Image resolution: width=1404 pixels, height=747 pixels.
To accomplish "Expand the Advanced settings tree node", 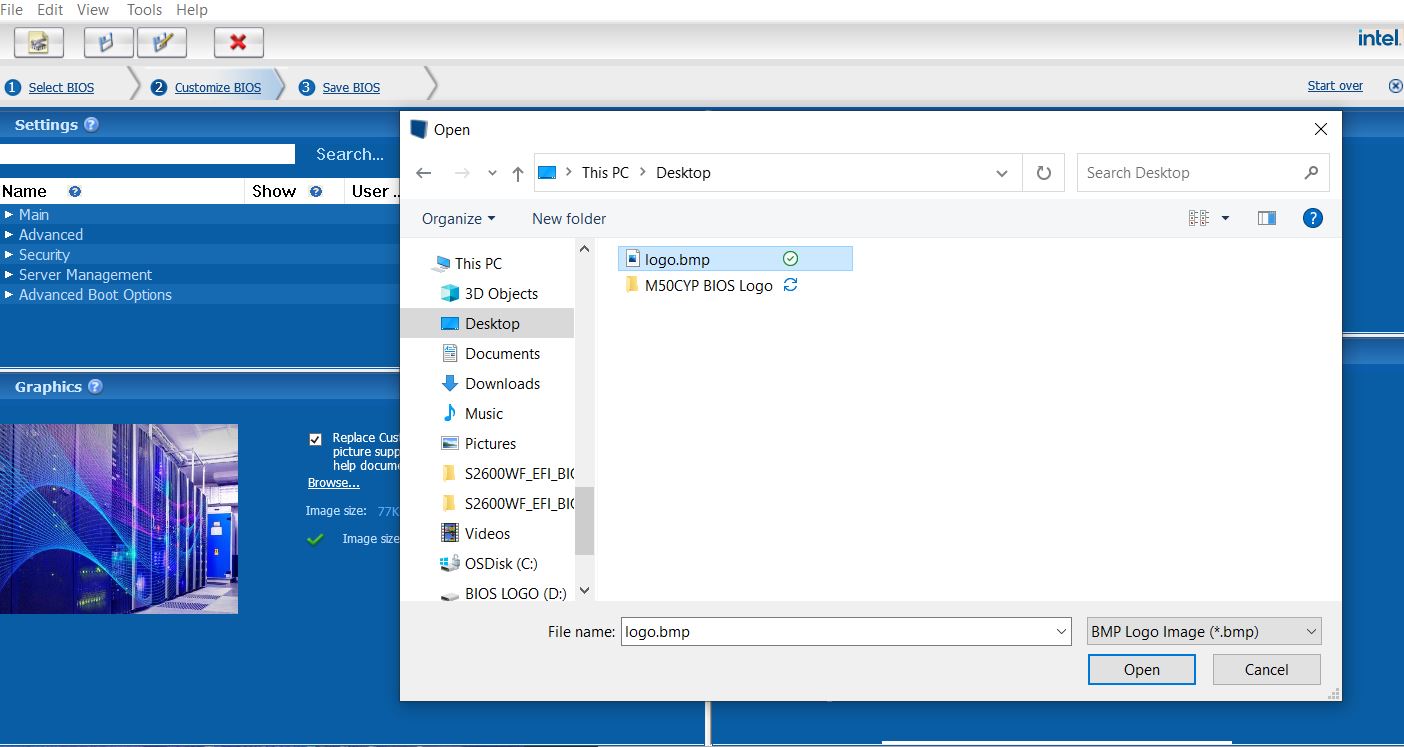I will (x=50, y=235).
